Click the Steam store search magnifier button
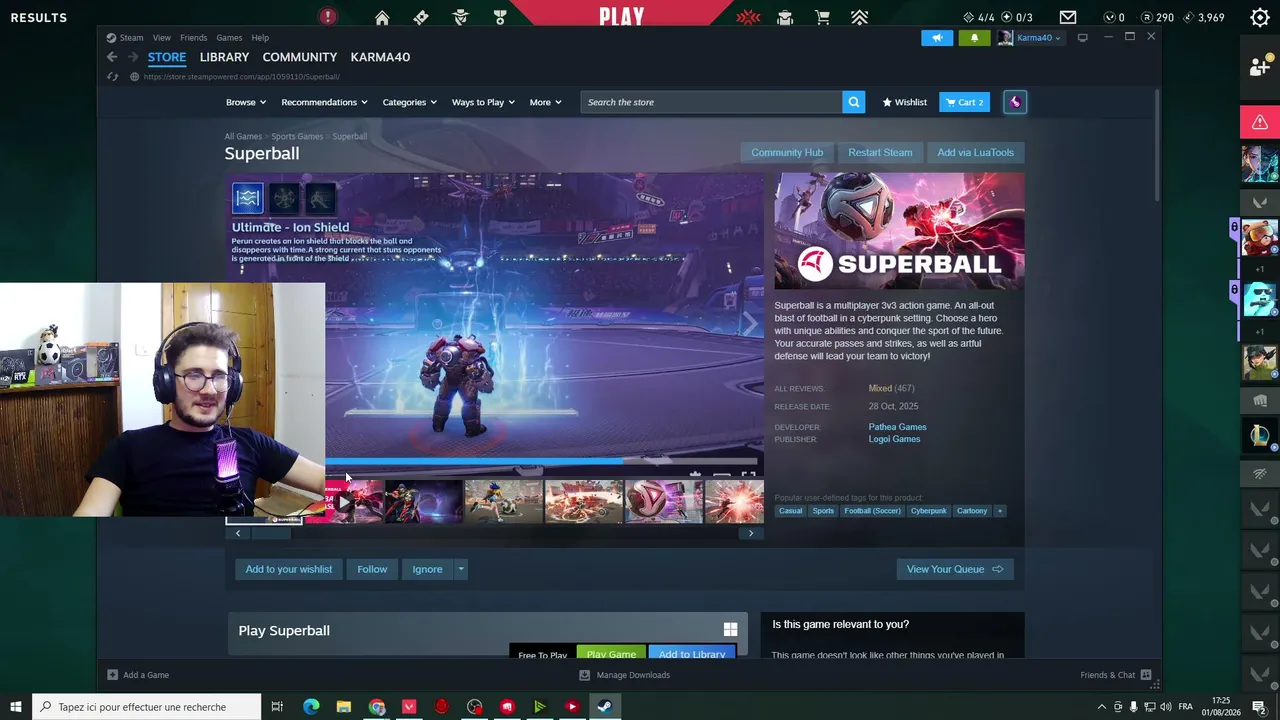Screen dimensions: 1280x720 click(853, 102)
